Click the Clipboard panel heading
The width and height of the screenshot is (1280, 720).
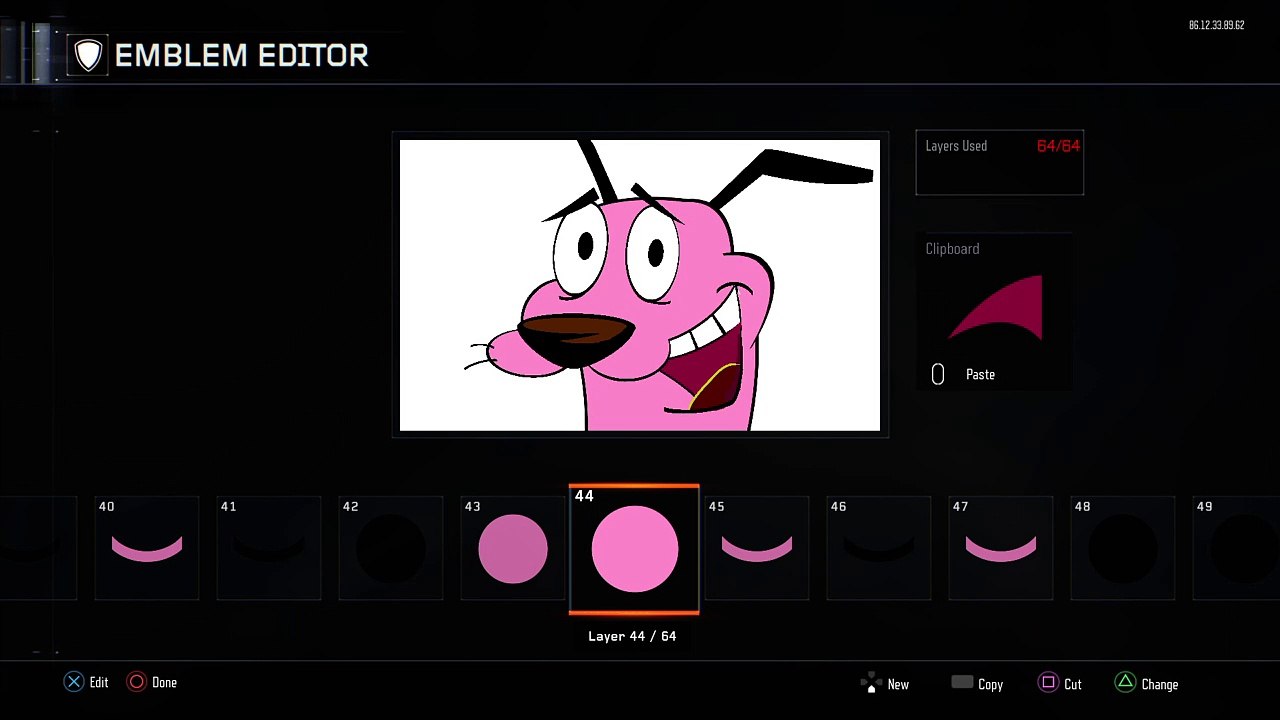[x=952, y=249]
